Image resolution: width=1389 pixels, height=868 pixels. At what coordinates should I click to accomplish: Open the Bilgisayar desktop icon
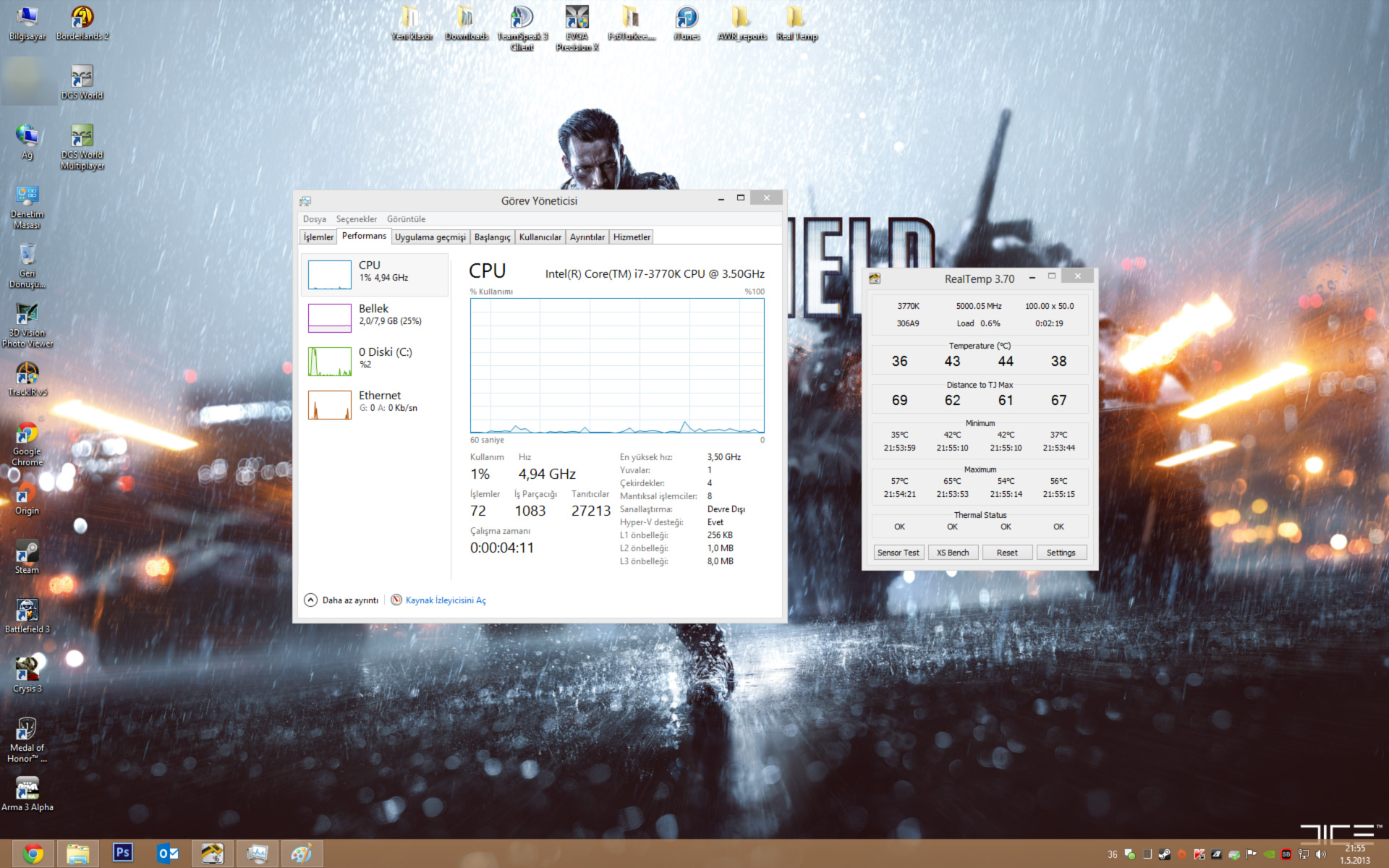(27, 22)
